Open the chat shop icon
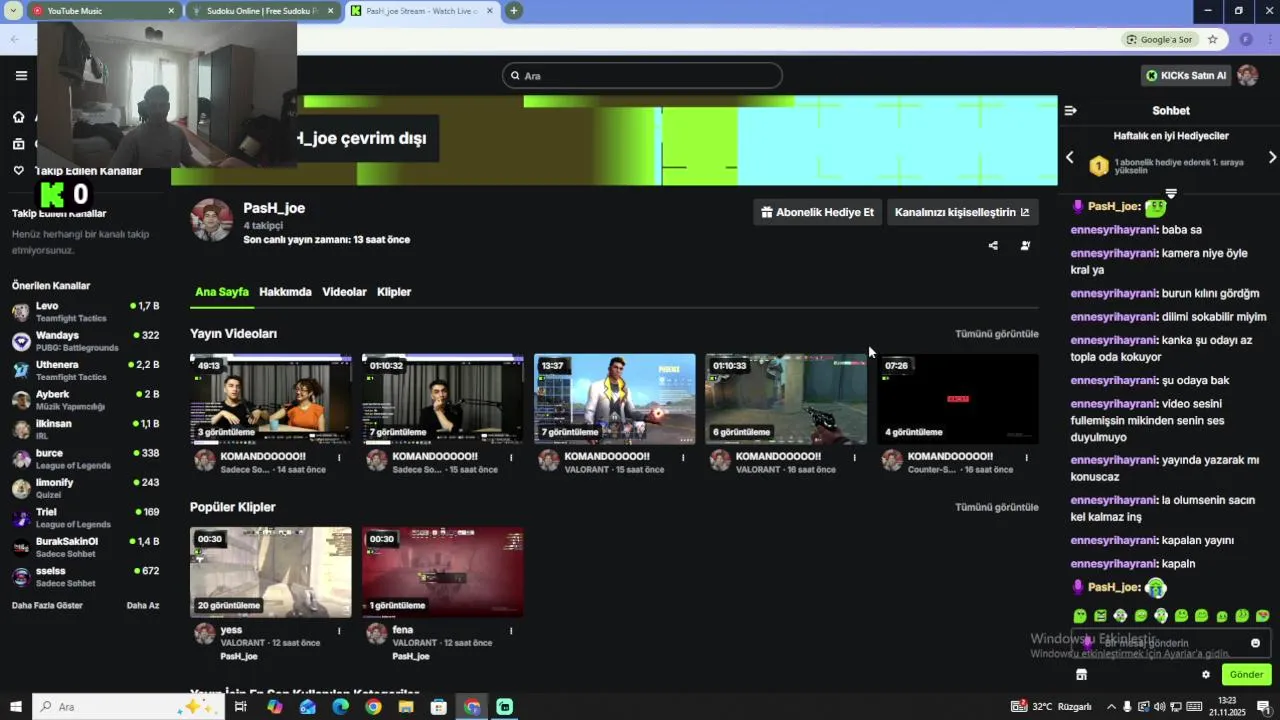This screenshot has width=1280, height=720. click(1081, 675)
